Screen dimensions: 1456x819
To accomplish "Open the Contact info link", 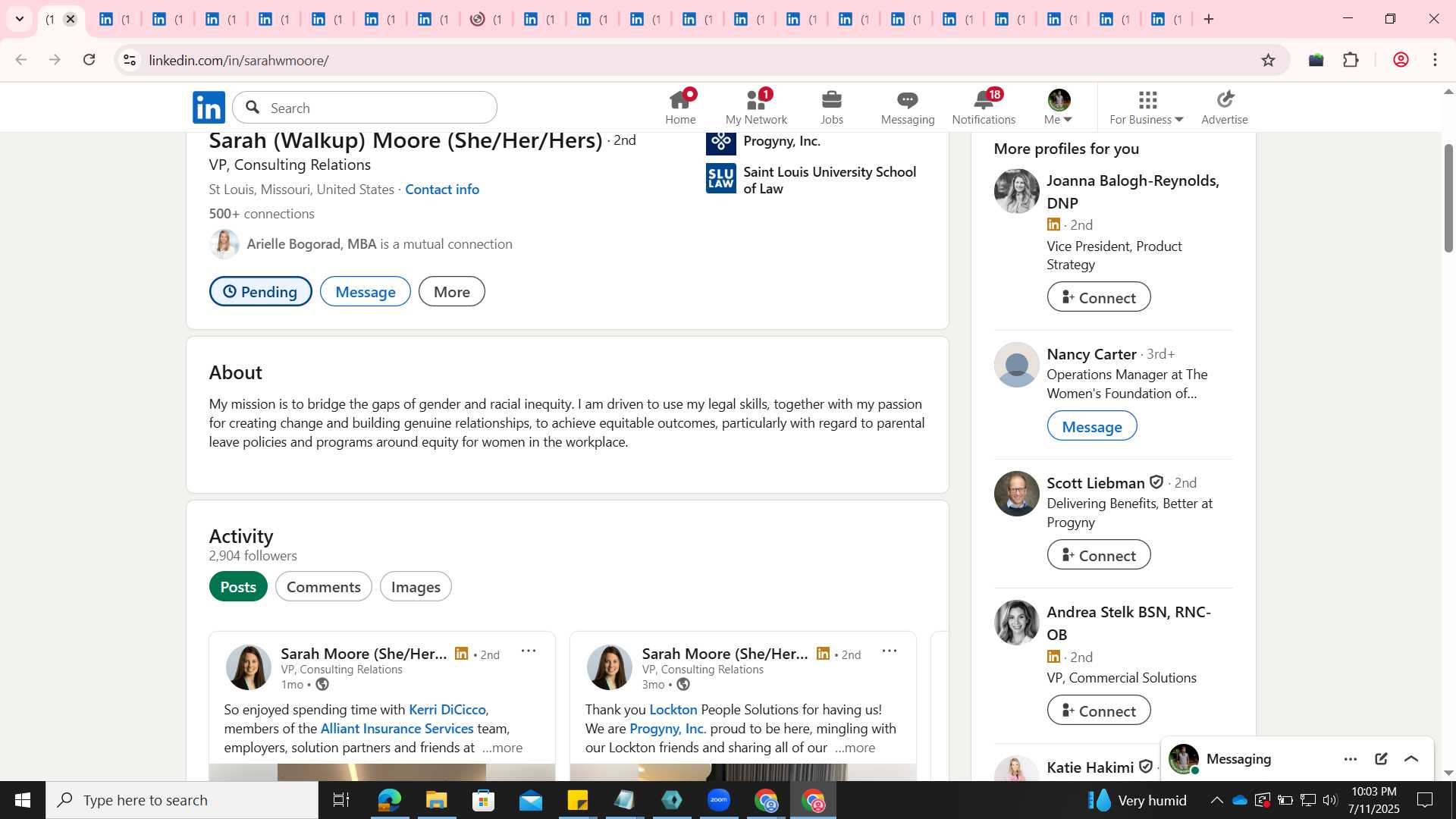I will tap(442, 190).
